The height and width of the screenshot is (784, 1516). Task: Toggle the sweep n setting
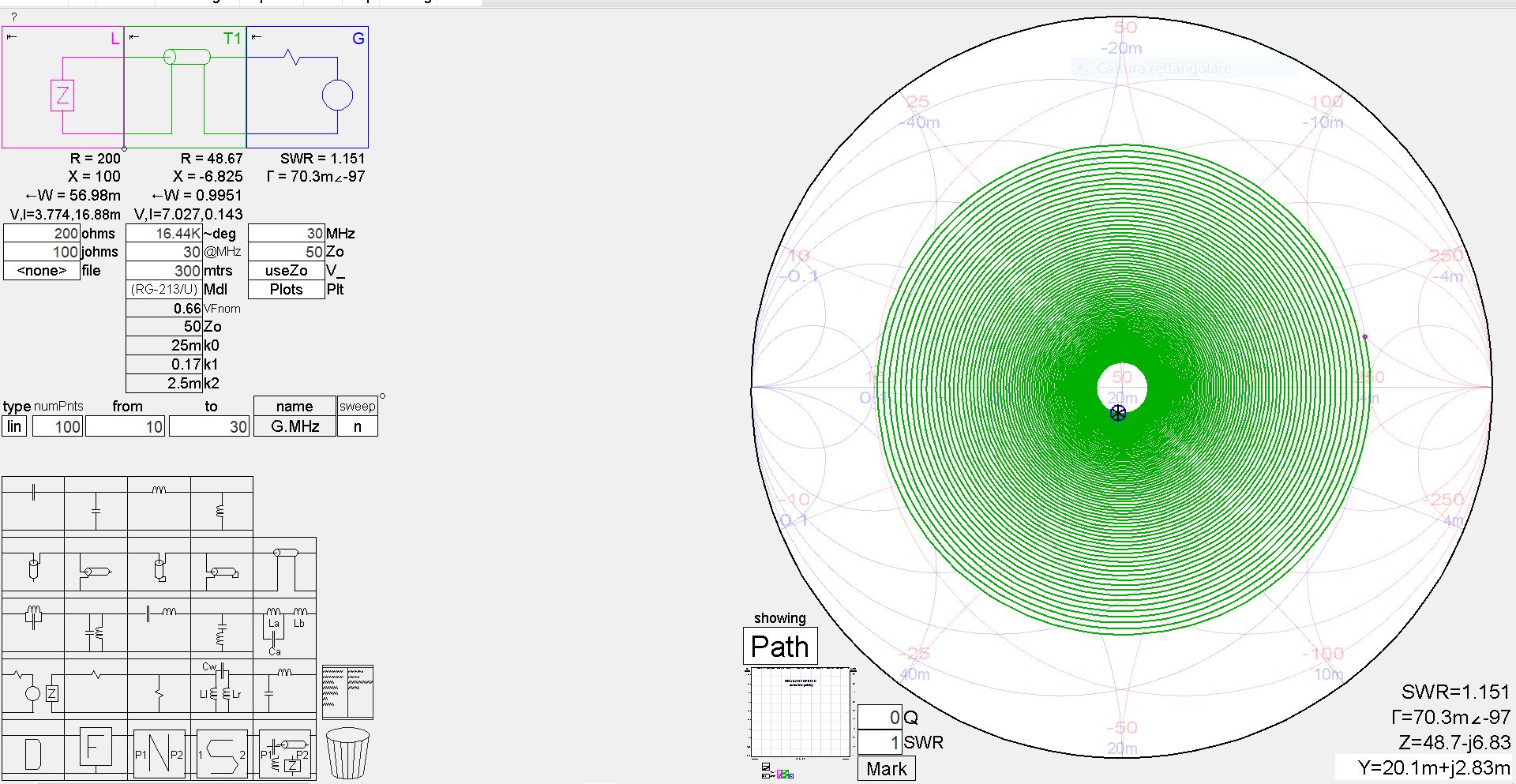click(x=358, y=426)
